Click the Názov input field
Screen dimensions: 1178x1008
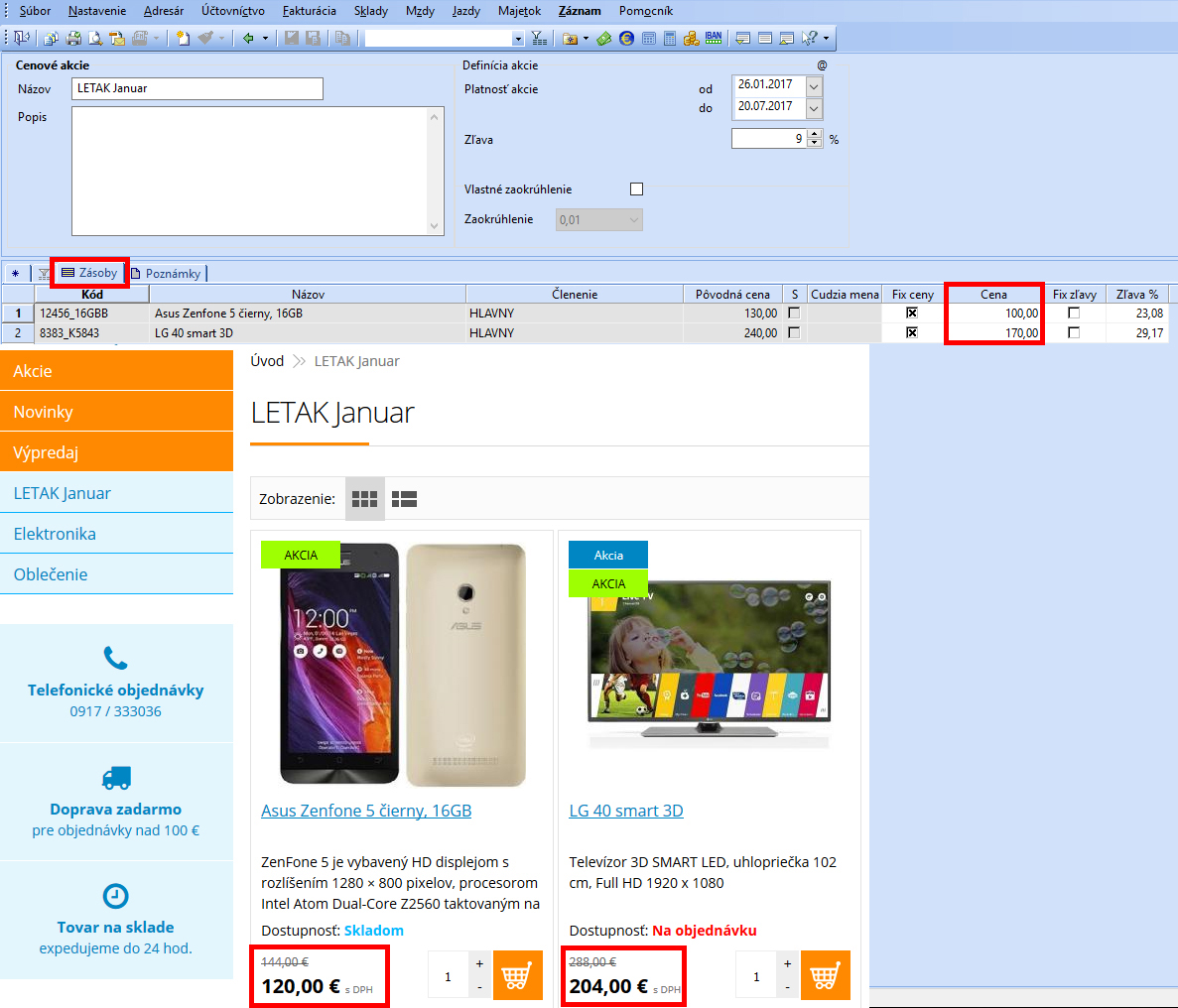pos(197,88)
